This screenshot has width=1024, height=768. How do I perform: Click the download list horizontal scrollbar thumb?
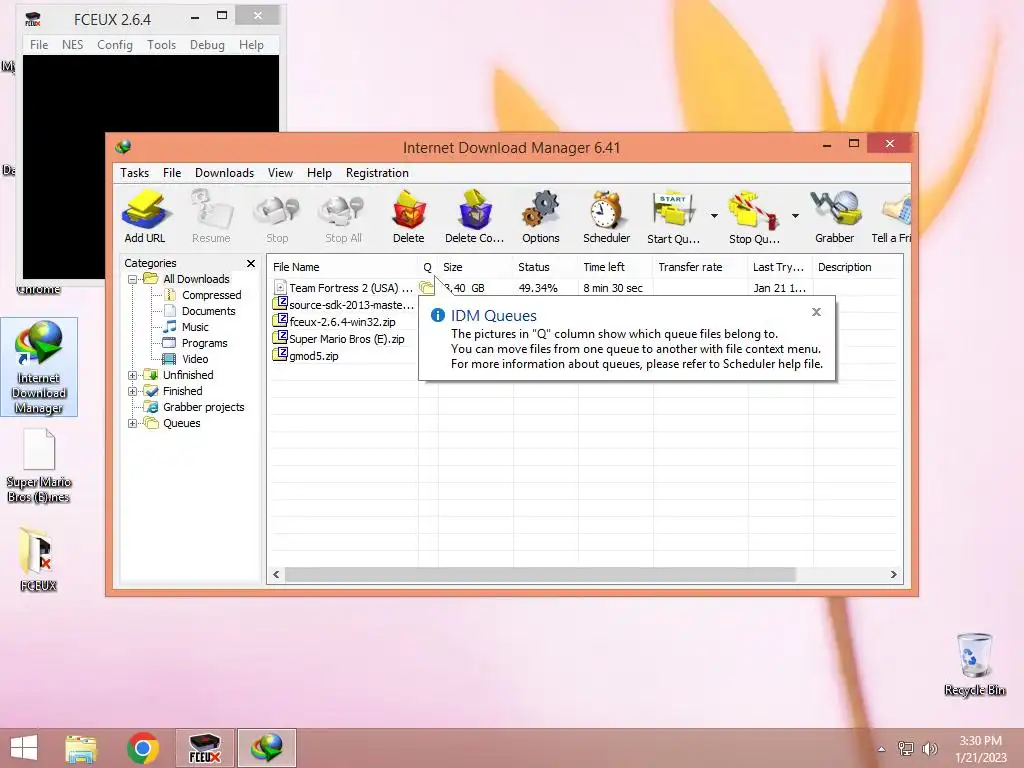[540, 575]
